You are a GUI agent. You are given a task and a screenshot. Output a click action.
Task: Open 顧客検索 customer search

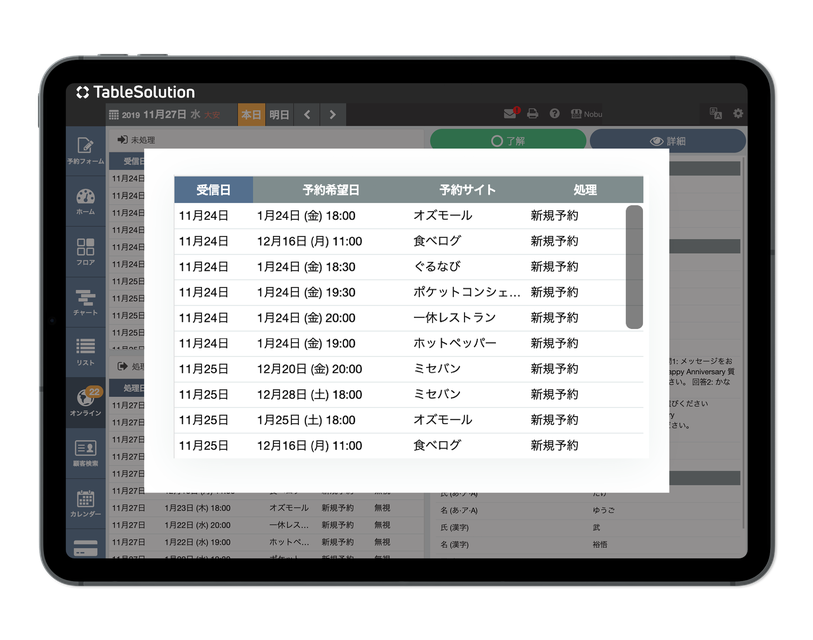[x=85, y=452]
